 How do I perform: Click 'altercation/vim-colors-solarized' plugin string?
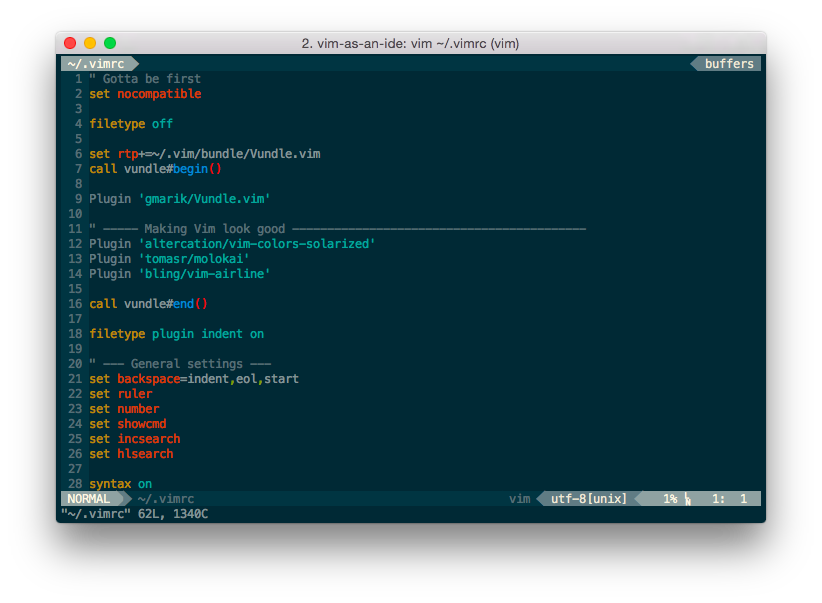coord(257,244)
